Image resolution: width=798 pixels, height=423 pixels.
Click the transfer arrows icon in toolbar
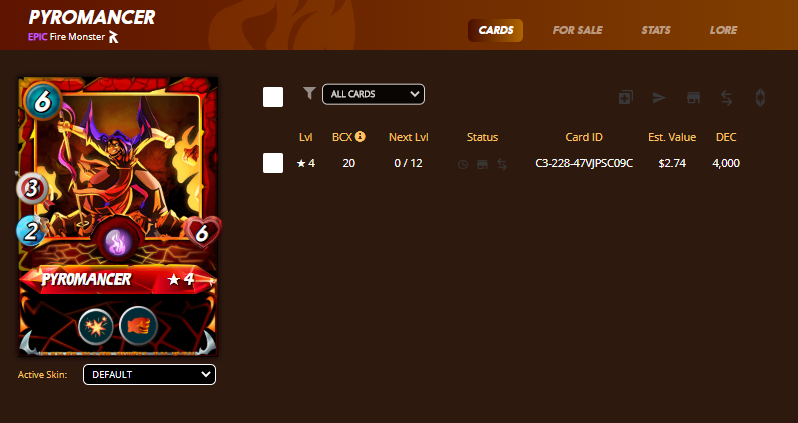click(x=727, y=97)
